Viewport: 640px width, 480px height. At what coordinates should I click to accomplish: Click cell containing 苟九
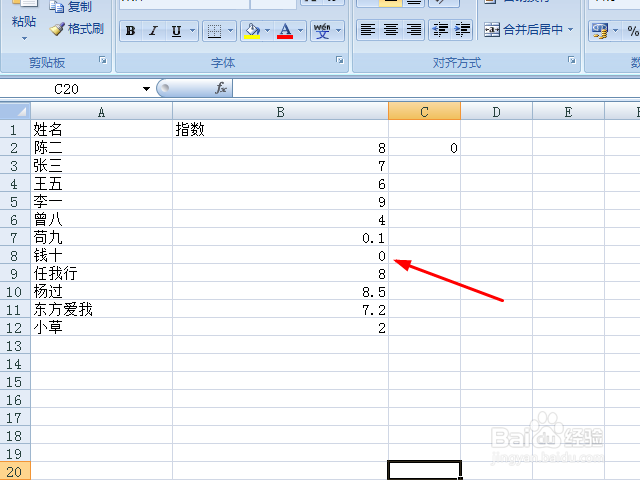point(102,237)
